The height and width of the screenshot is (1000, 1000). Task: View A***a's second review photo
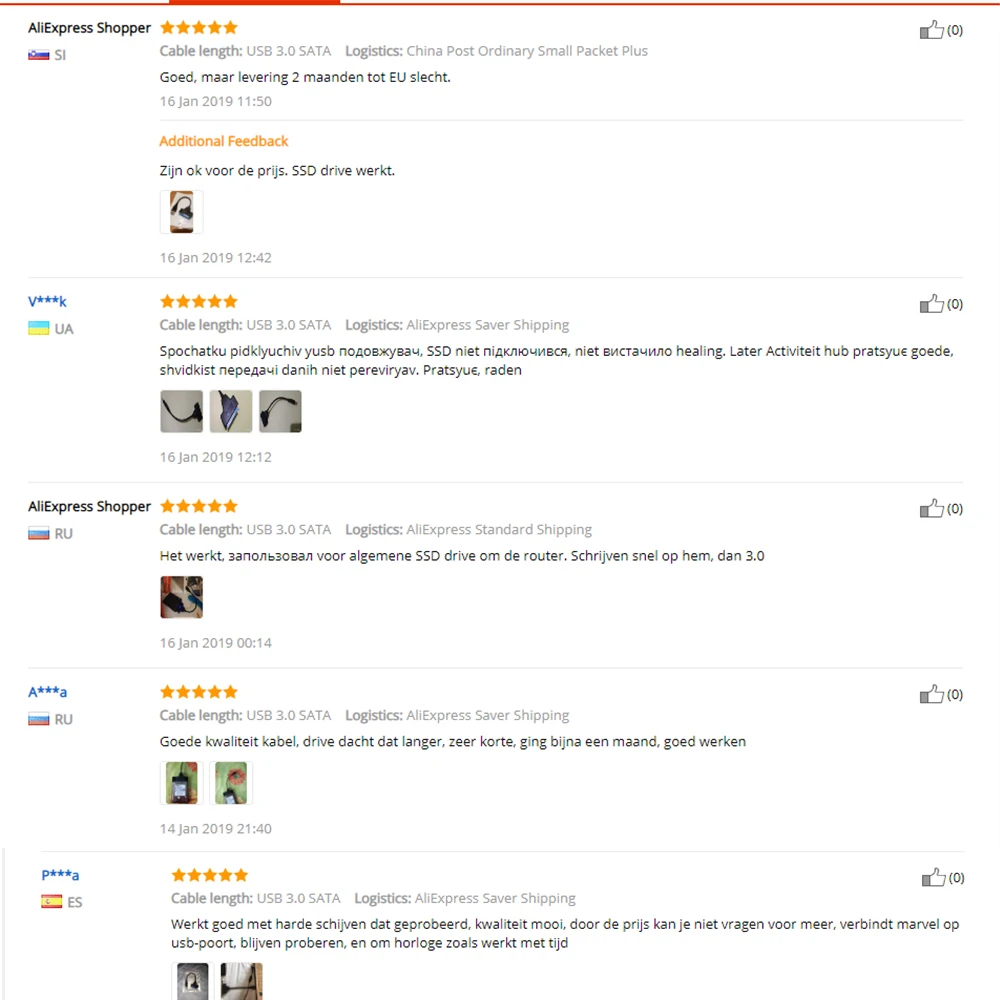(231, 783)
